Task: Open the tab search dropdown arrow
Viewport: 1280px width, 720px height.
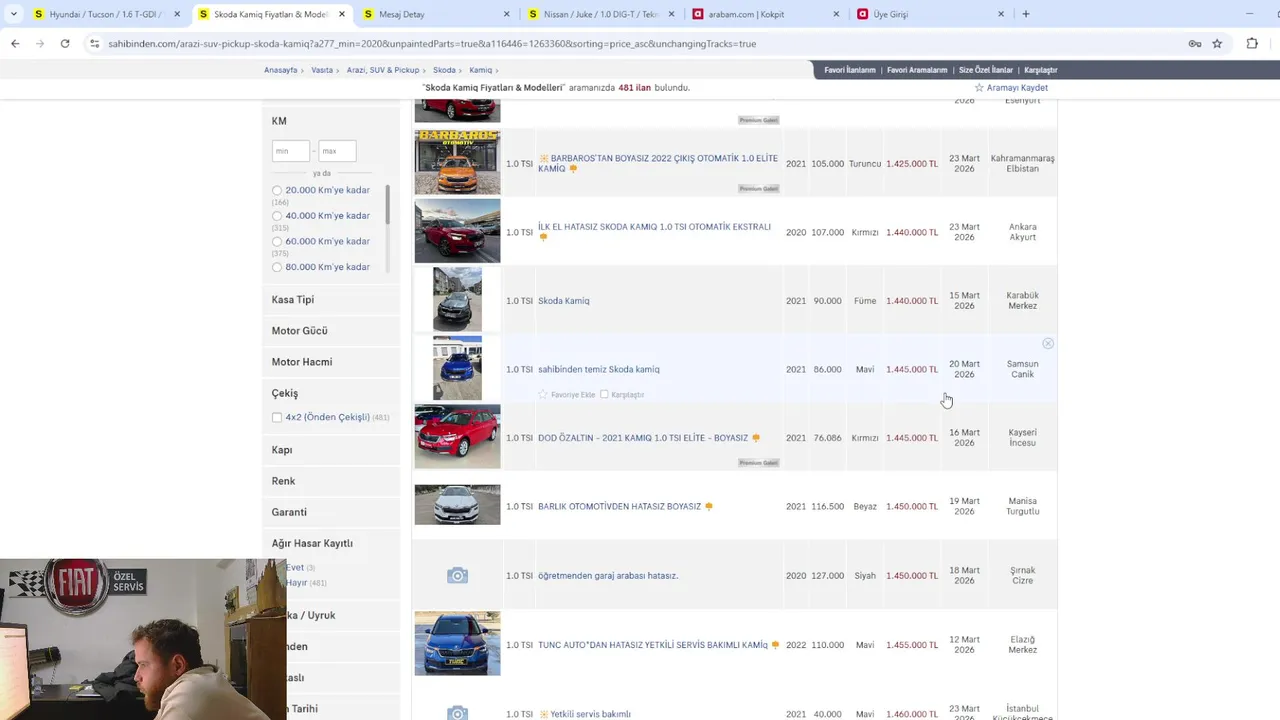Action: click(x=13, y=14)
